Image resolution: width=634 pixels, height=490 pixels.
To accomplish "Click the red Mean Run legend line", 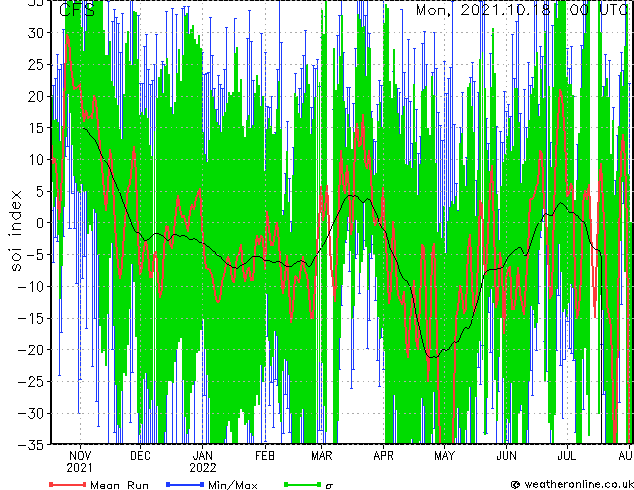I will coord(68,484).
